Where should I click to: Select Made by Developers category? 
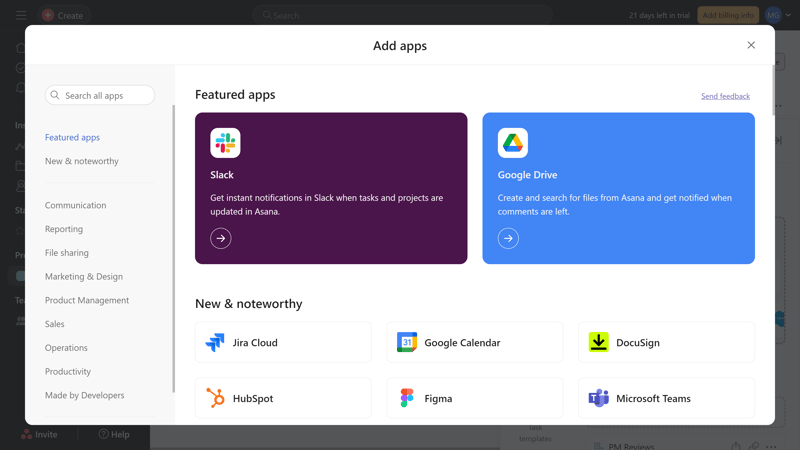coord(85,395)
